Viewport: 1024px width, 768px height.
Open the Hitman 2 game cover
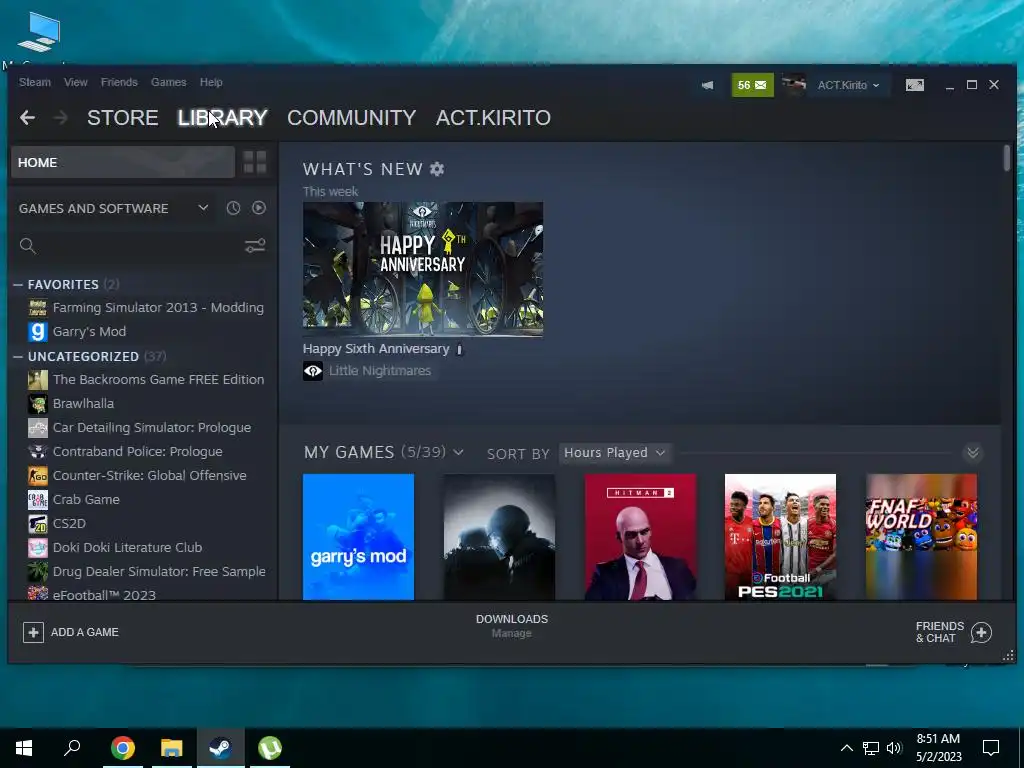pos(640,537)
